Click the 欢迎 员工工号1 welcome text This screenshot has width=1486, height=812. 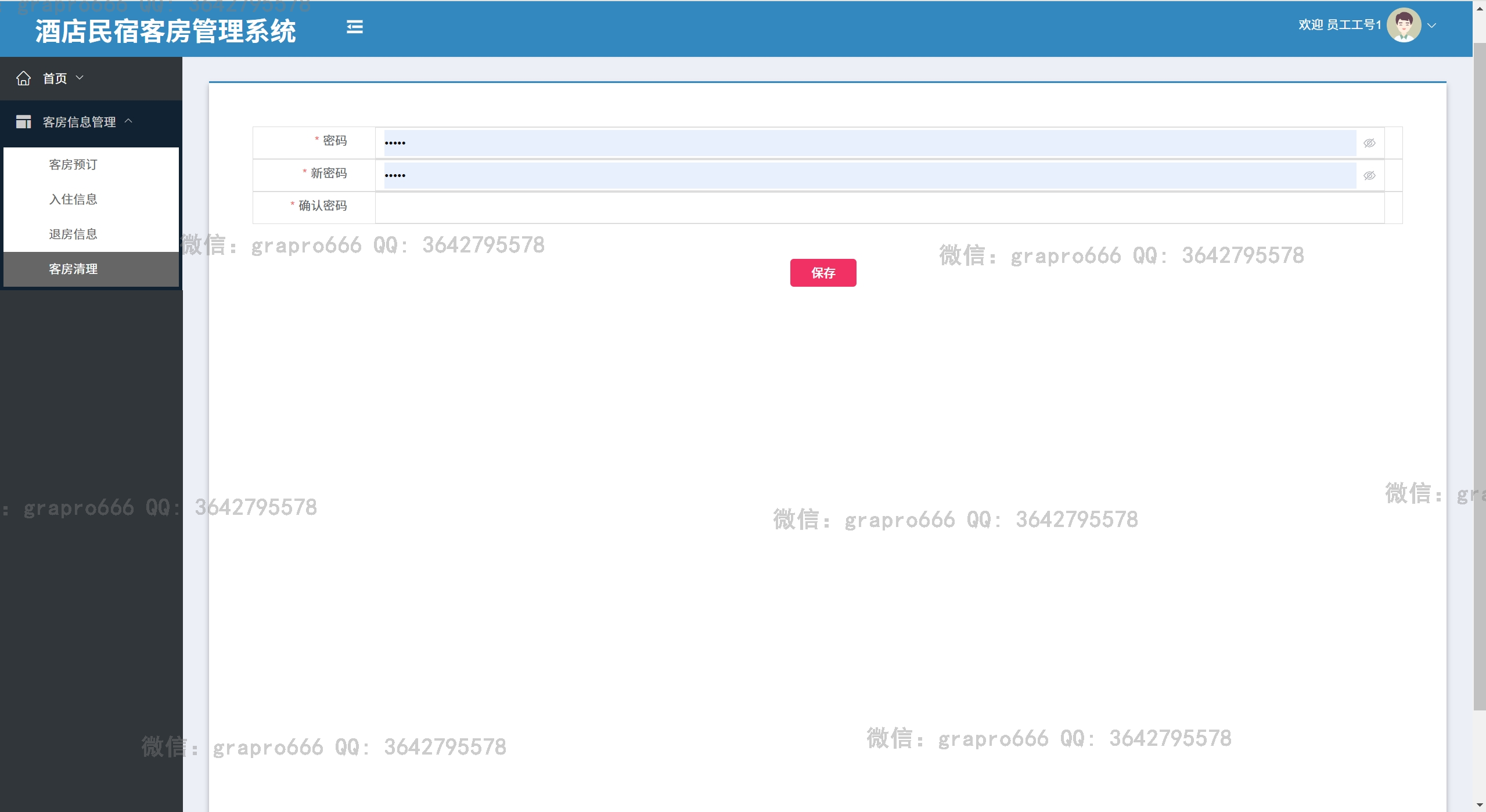pos(1339,25)
